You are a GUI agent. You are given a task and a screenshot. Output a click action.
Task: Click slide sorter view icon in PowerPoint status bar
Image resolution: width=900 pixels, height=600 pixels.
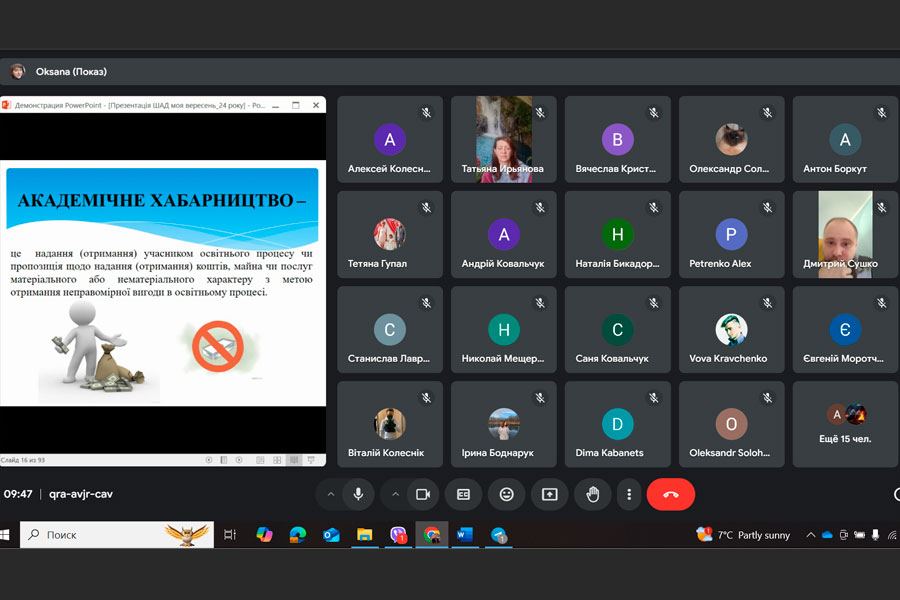point(277,460)
